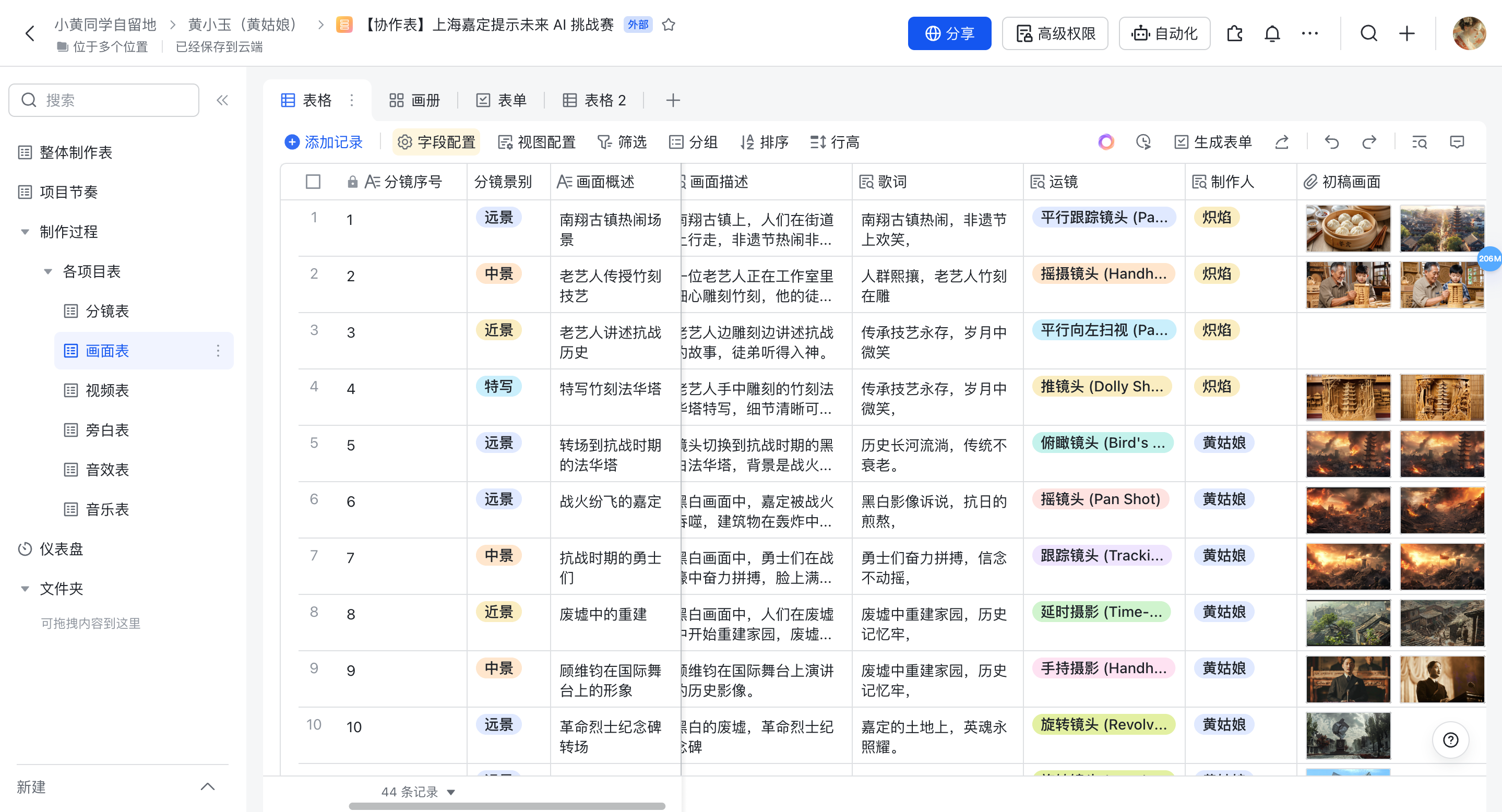
Task: Open 自动化 automation
Action: coord(1164,33)
